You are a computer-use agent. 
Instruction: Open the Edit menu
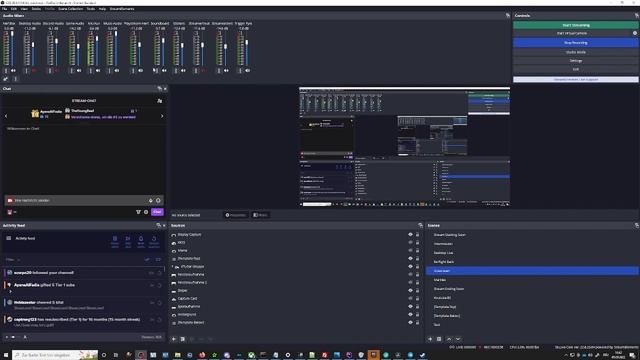14,9
